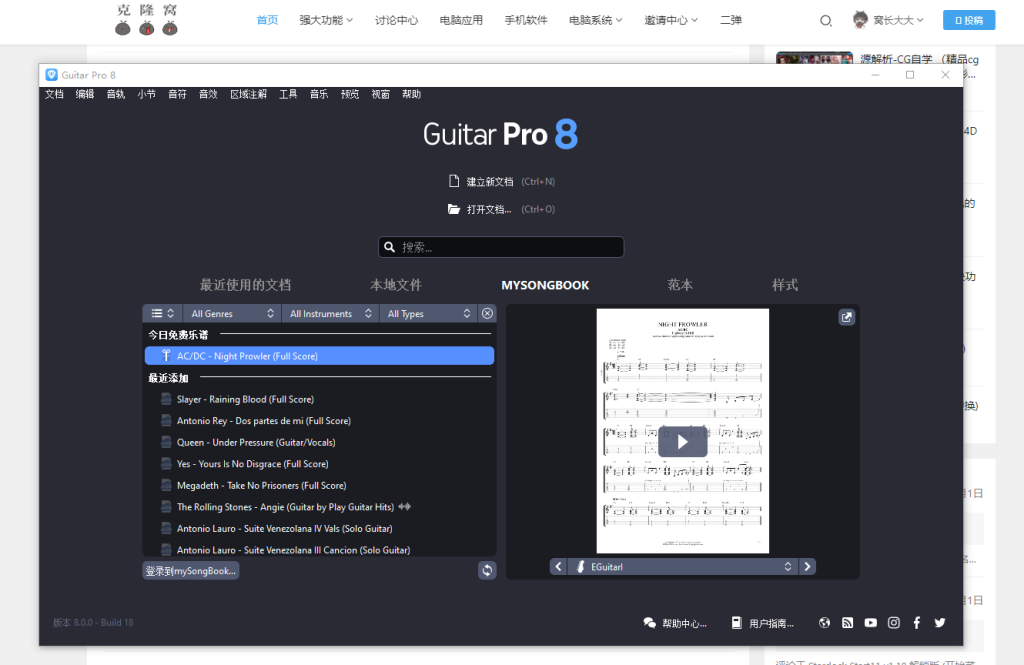
Task: Open the YouTube icon
Action: (x=871, y=623)
